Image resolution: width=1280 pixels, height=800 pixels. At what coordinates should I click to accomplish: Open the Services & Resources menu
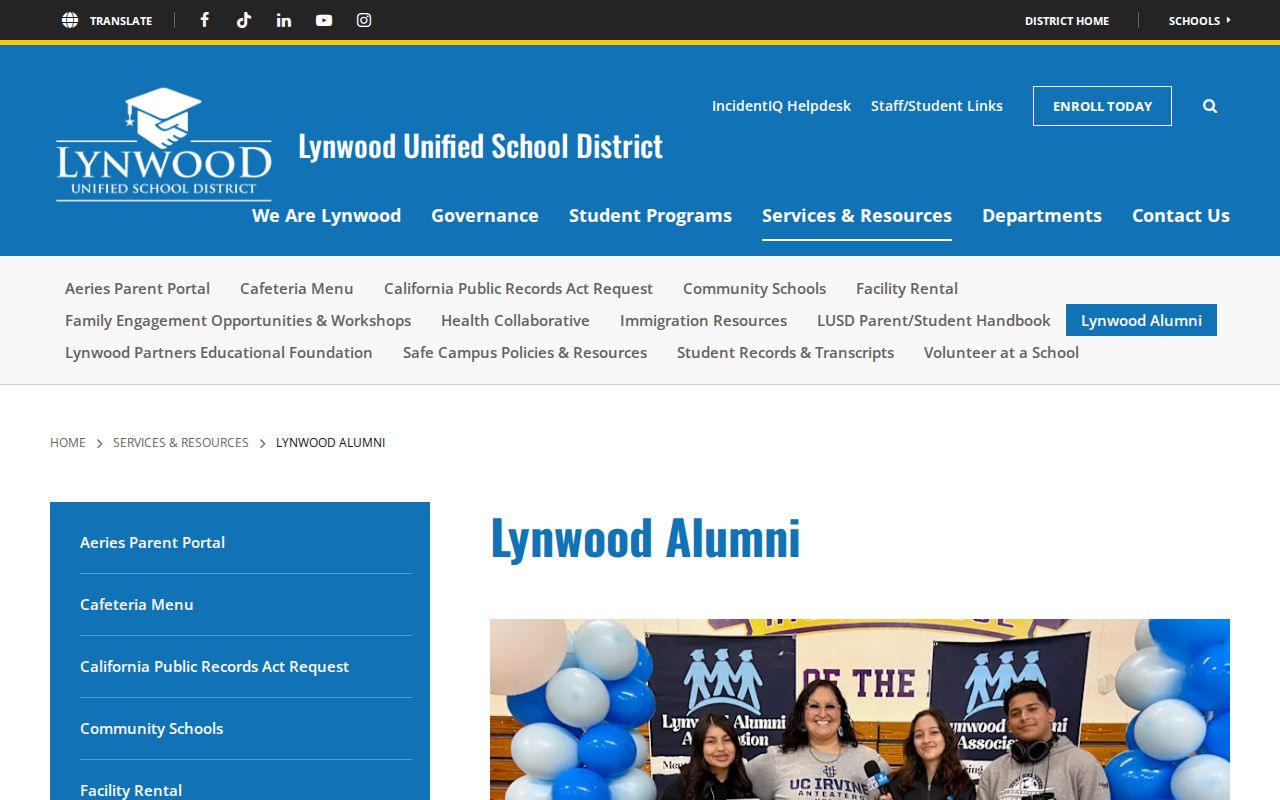pyautogui.click(x=857, y=215)
